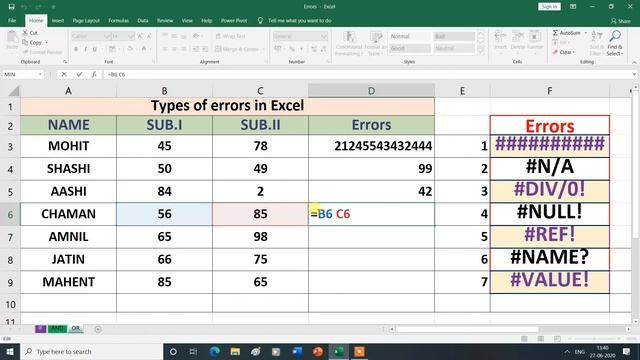
Task: Open Insert Function fx dialog
Action: (x=94, y=74)
